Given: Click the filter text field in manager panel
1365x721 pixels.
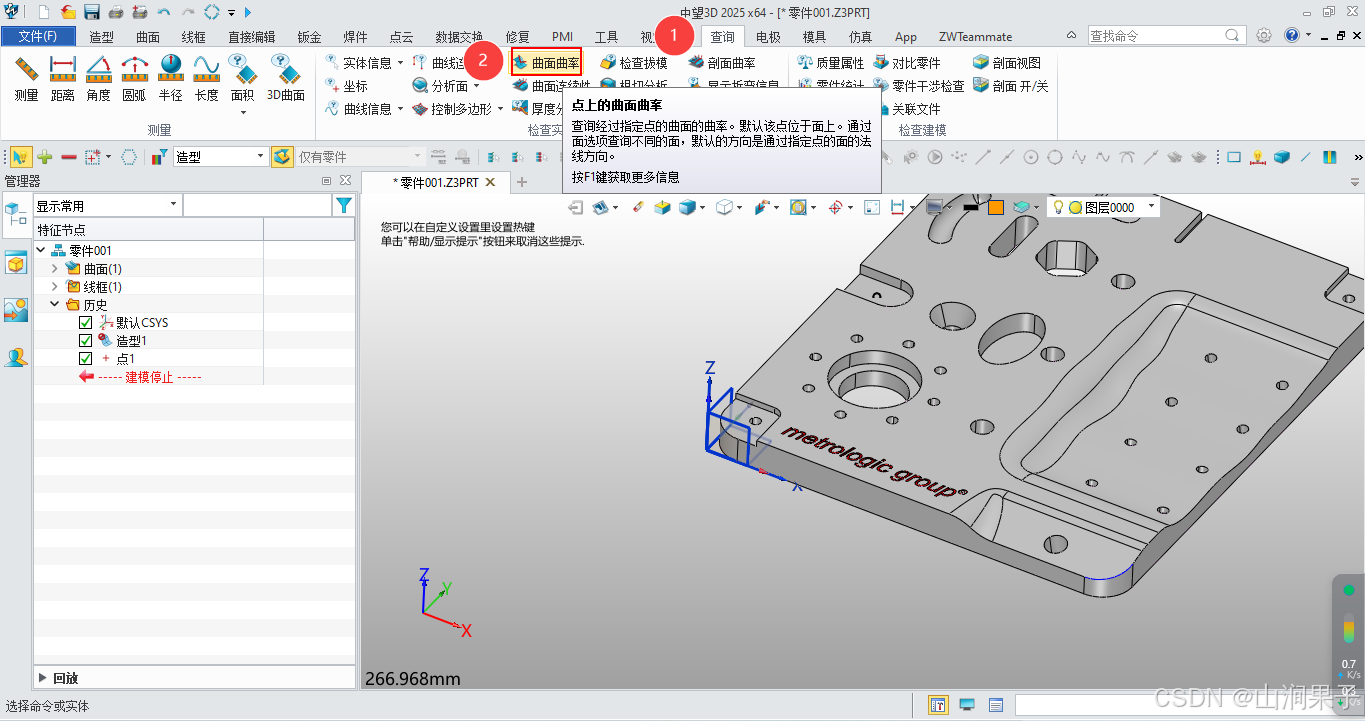Looking at the screenshot, I should point(256,205).
